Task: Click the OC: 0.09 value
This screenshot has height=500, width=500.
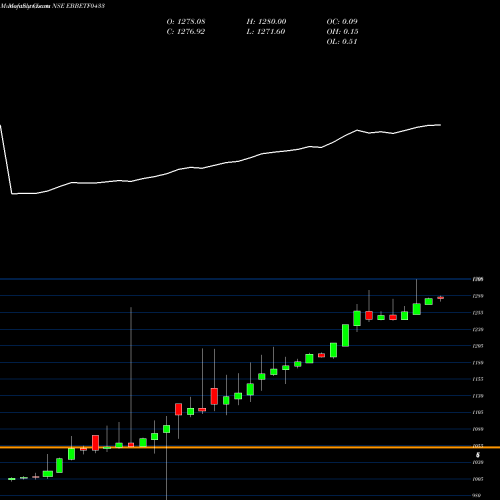Action: coord(342,22)
